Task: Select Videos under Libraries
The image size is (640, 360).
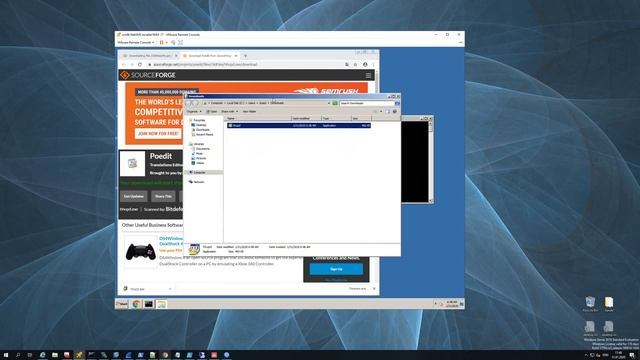Action: (x=199, y=163)
